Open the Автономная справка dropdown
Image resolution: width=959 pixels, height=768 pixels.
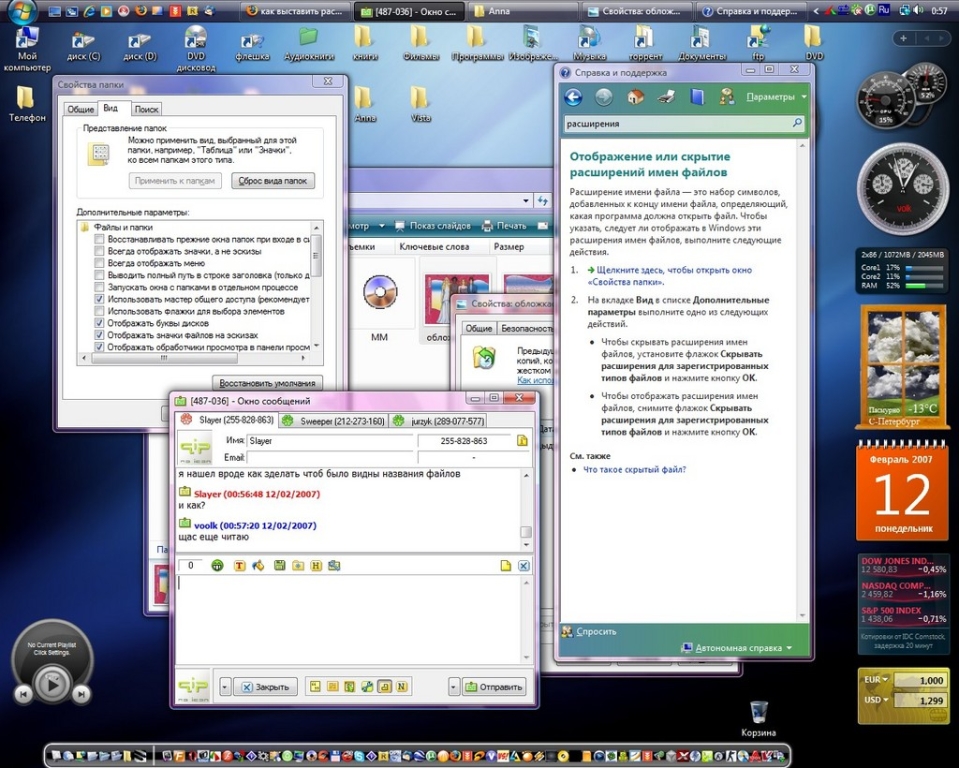(738, 648)
